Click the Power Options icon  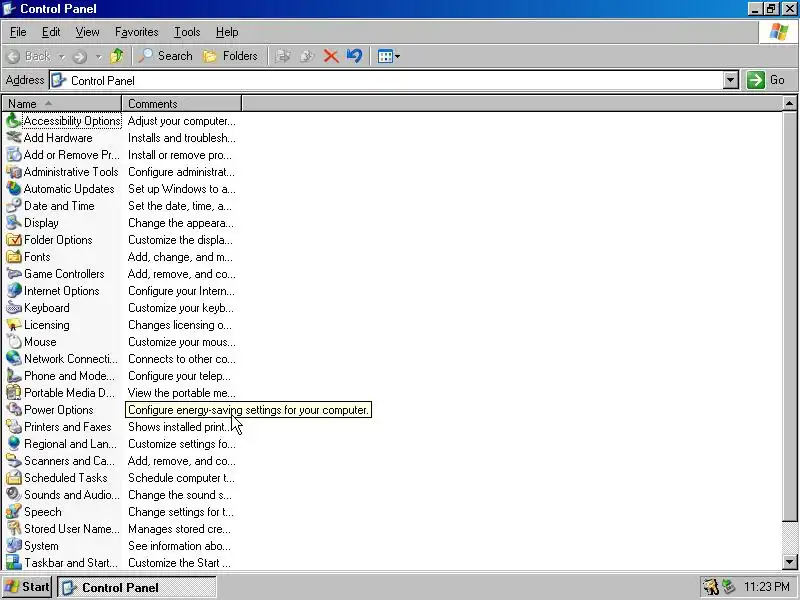(13, 410)
